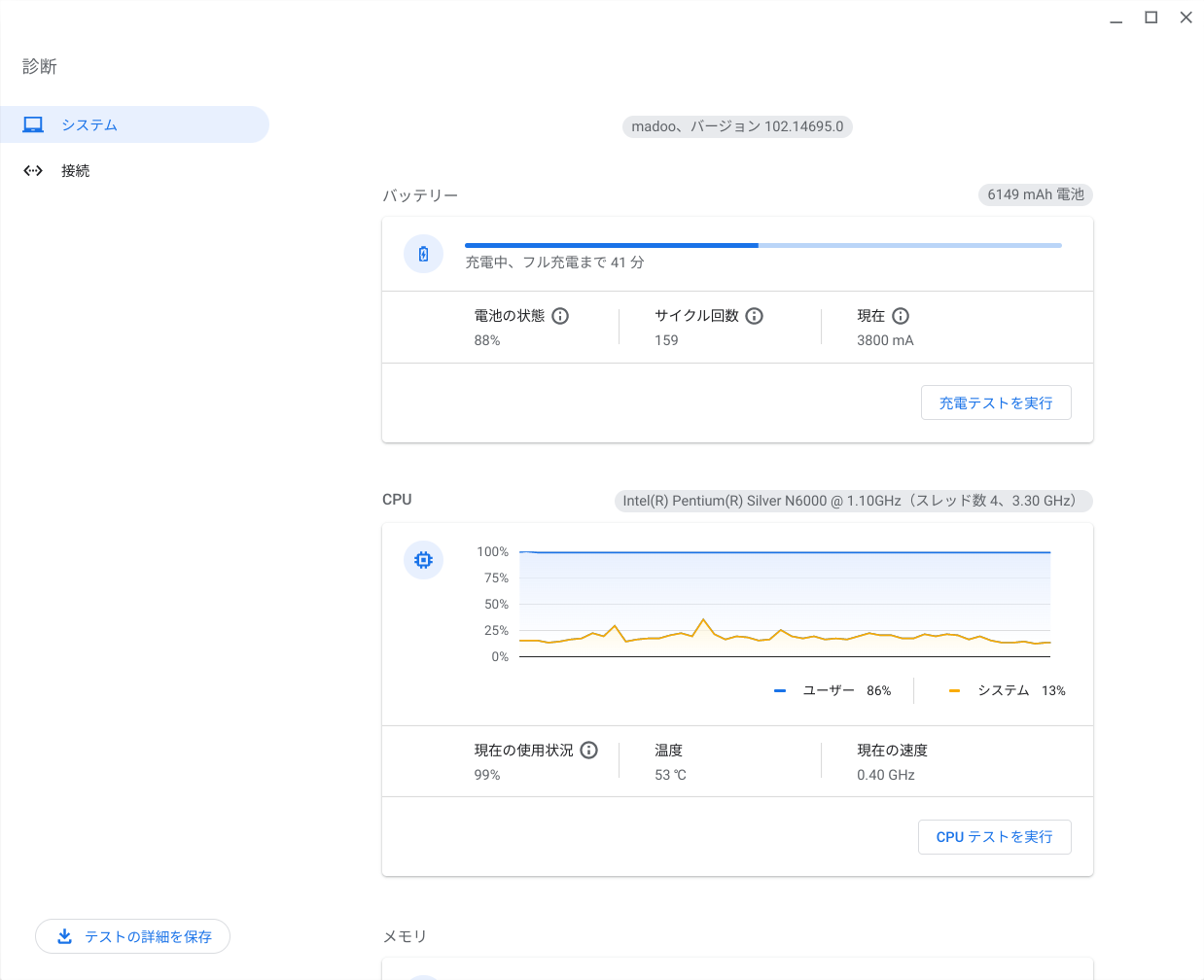Image resolution: width=1204 pixels, height=980 pixels.
Task: Click the システム 13% legend value
Action: pyautogui.click(x=1053, y=691)
